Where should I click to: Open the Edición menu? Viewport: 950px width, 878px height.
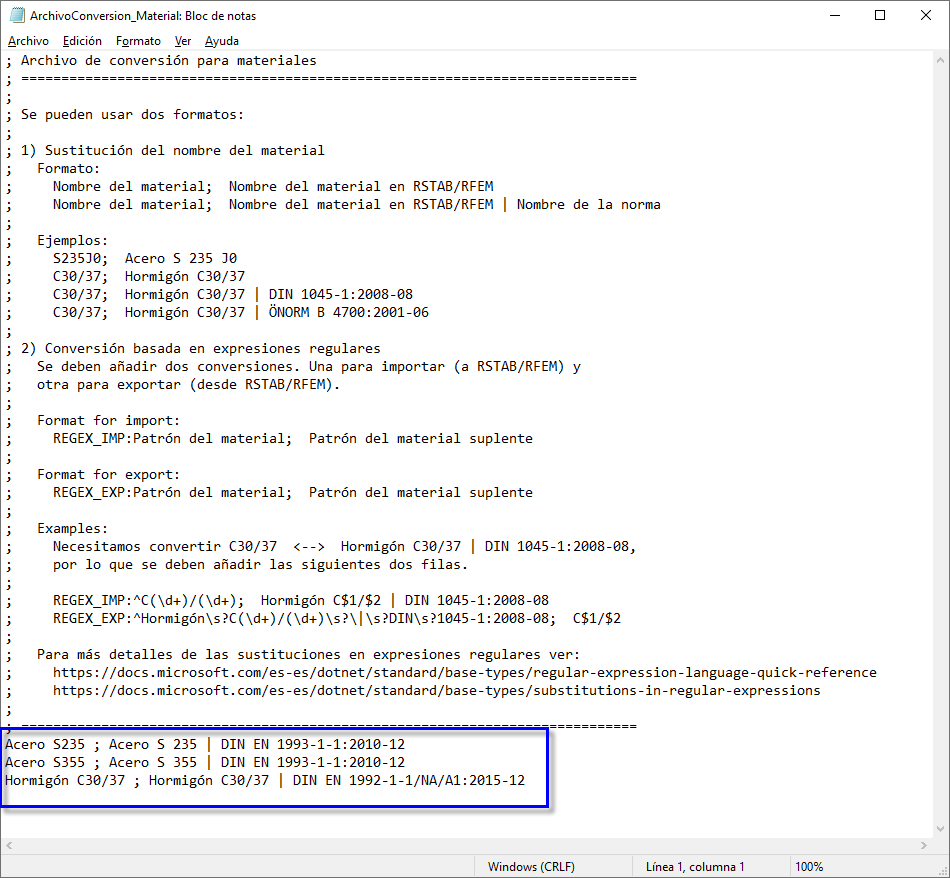pos(82,41)
